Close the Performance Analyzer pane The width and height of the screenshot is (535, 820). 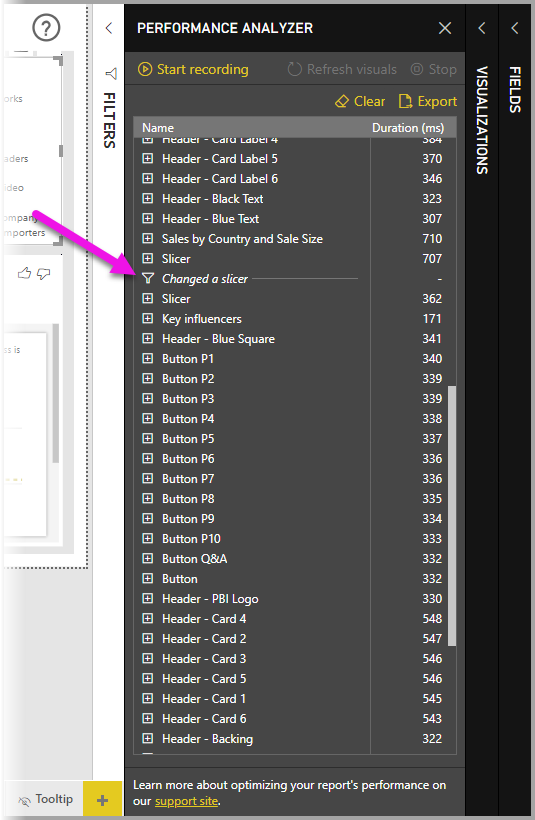coord(445,28)
